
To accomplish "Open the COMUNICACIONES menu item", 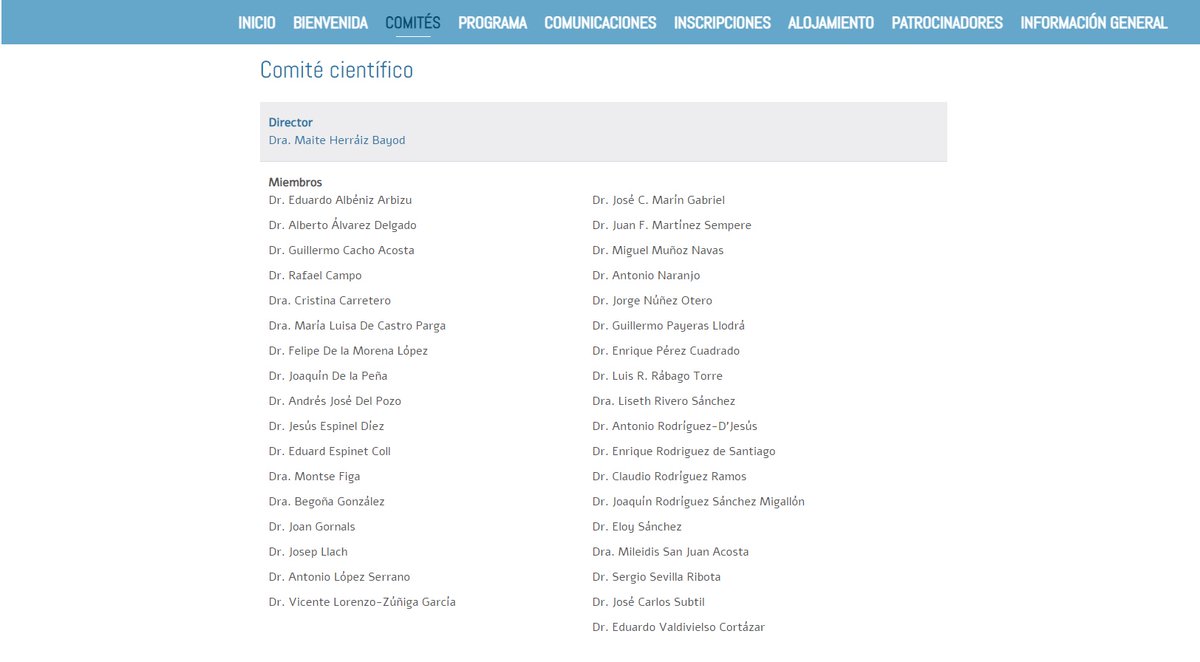I will (600, 22).
